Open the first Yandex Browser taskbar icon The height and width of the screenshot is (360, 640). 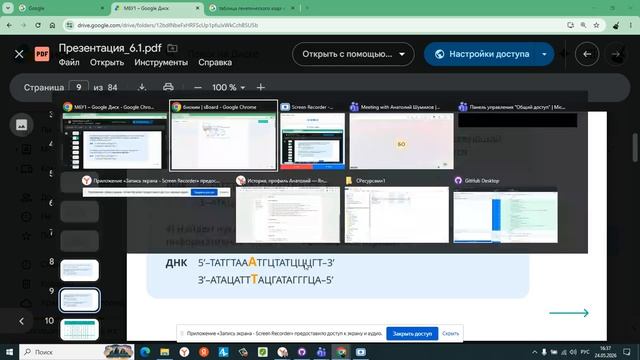pyautogui.click(x=184, y=352)
